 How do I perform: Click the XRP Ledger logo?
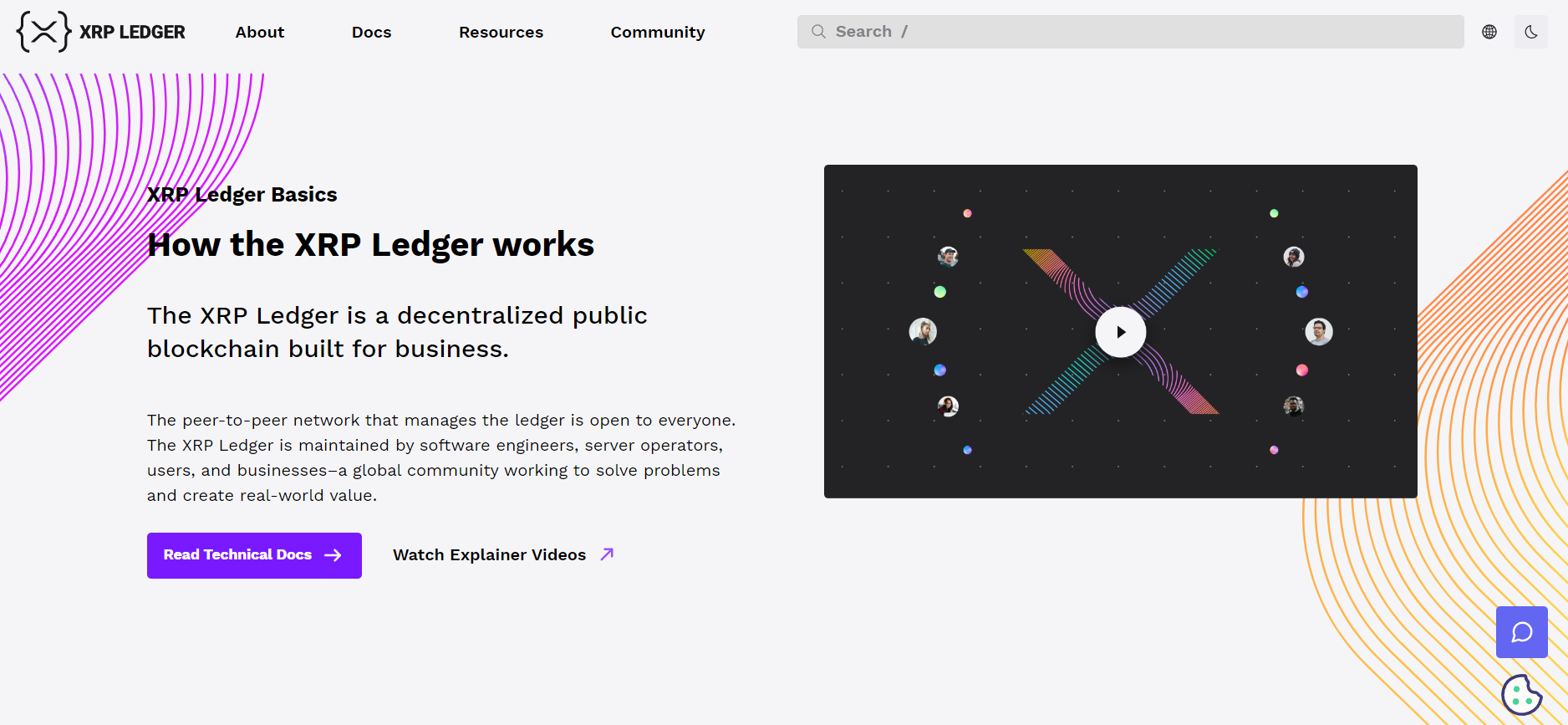click(x=101, y=32)
